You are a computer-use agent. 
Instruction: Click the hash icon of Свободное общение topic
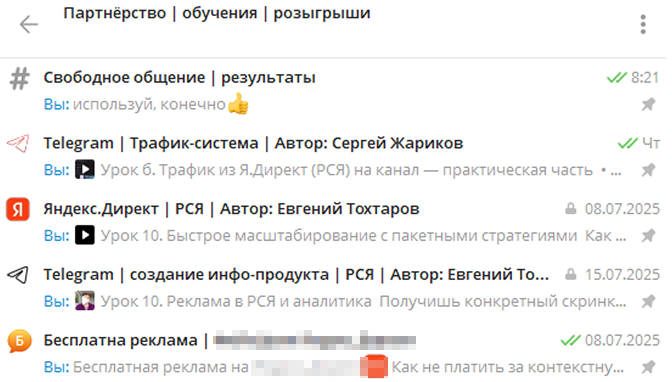(19, 79)
